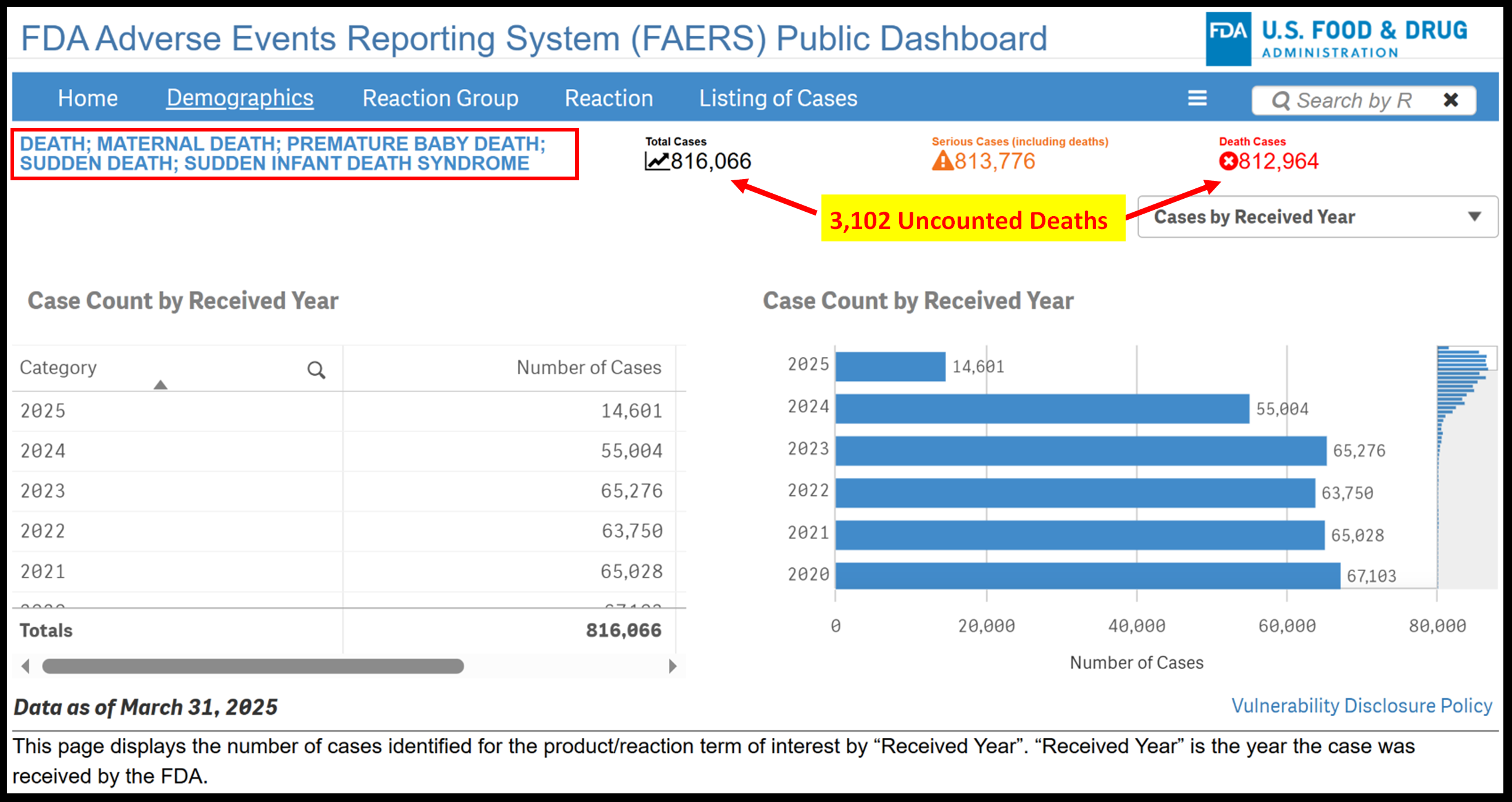Click the Totals 816,066 value
Viewport: 1512px width, 802px height.
(624, 630)
